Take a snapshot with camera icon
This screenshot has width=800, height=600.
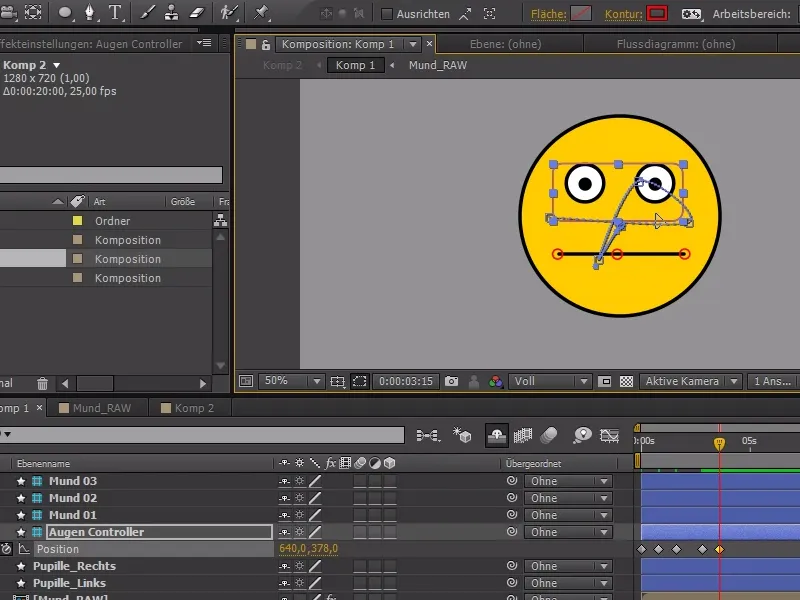451,381
